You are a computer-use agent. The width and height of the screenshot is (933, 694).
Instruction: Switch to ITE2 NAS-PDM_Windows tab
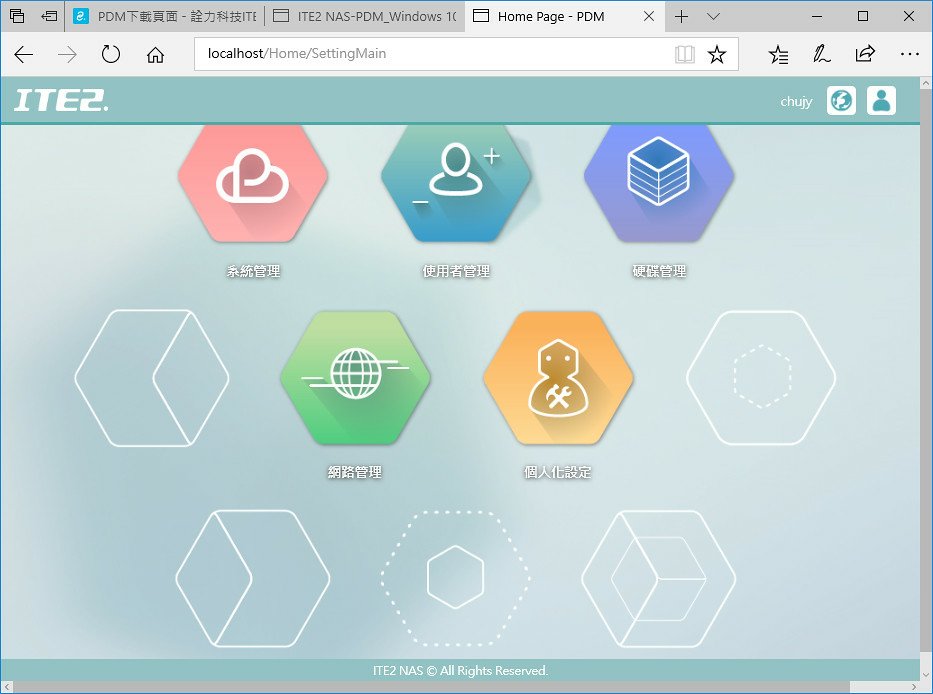pyautogui.click(x=365, y=16)
